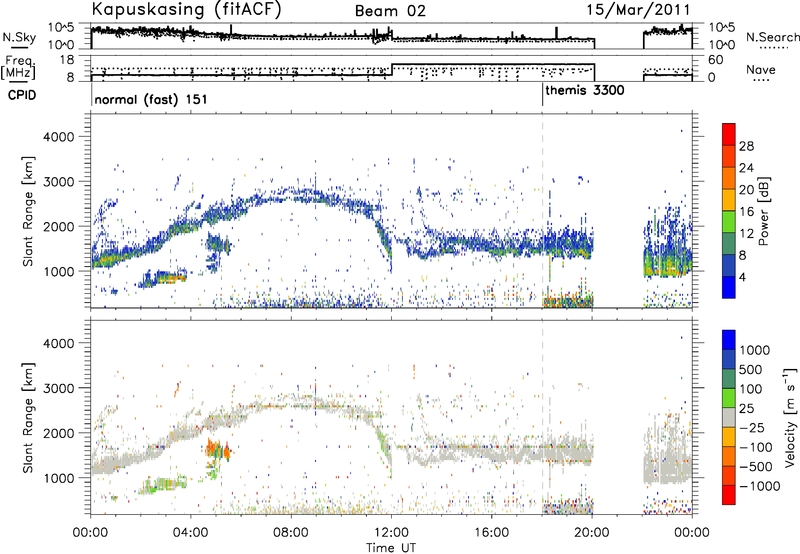800x554 pixels.
Task: Select the 12 dB label on Power colorbar
Action: click(746, 234)
